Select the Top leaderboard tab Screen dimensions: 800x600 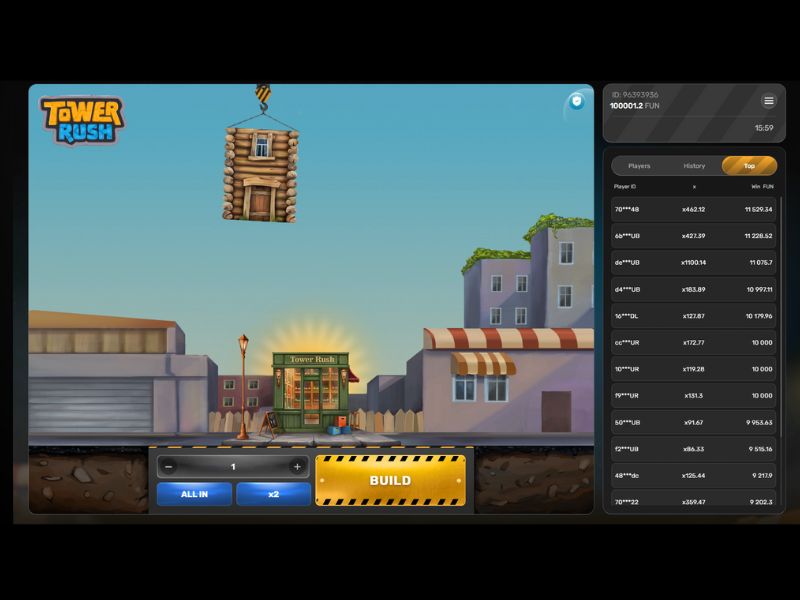[x=749, y=166]
